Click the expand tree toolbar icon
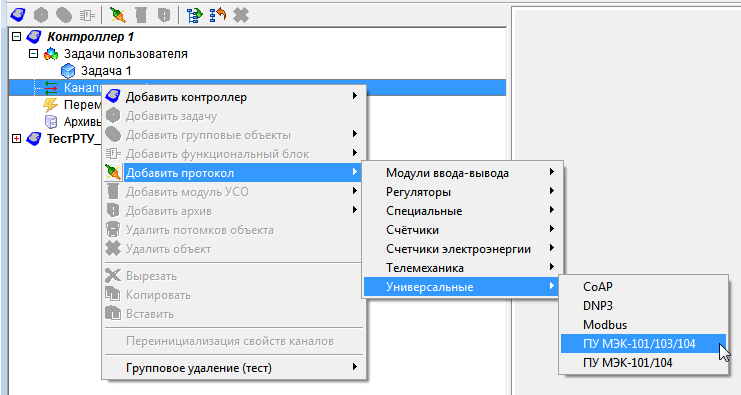 tap(194, 15)
